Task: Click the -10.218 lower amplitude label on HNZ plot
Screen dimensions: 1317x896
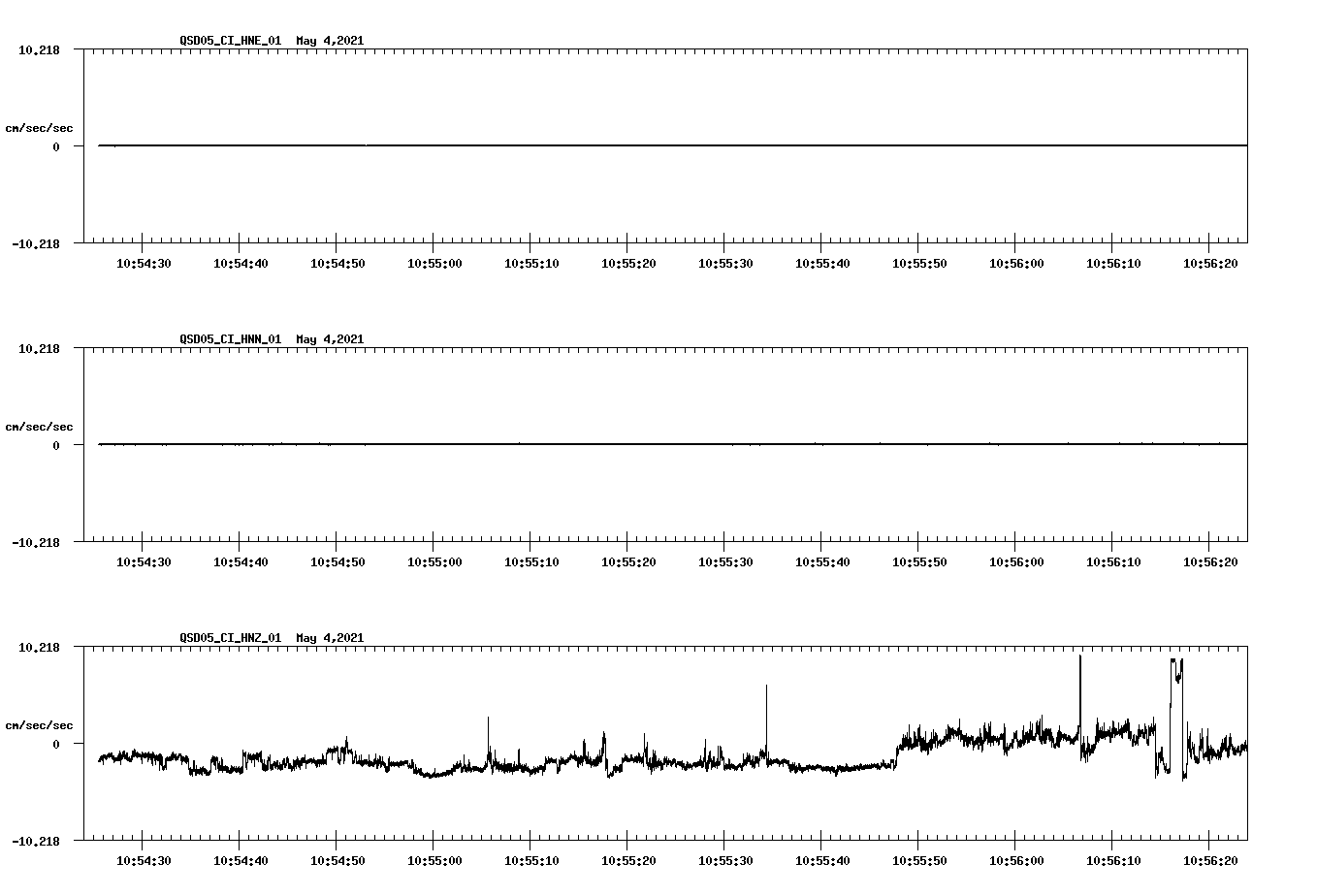Action: coord(36,842)
